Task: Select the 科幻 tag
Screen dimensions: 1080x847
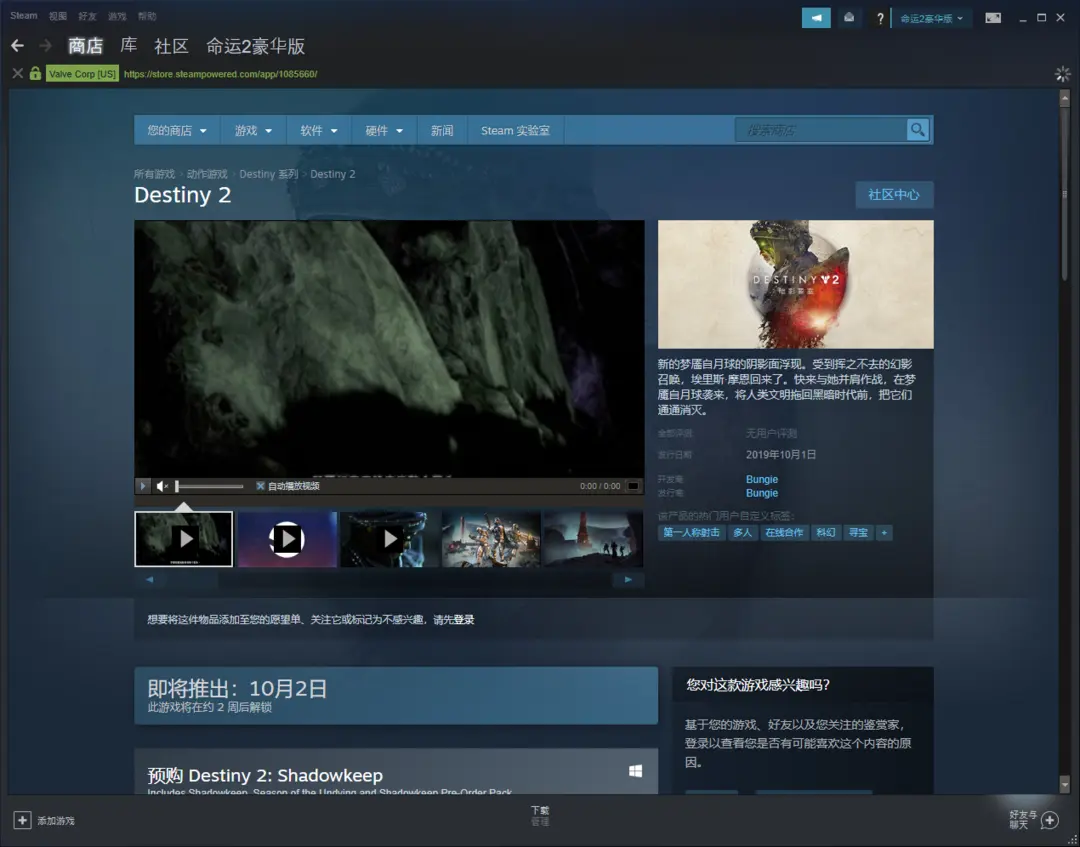Action: 826,532
